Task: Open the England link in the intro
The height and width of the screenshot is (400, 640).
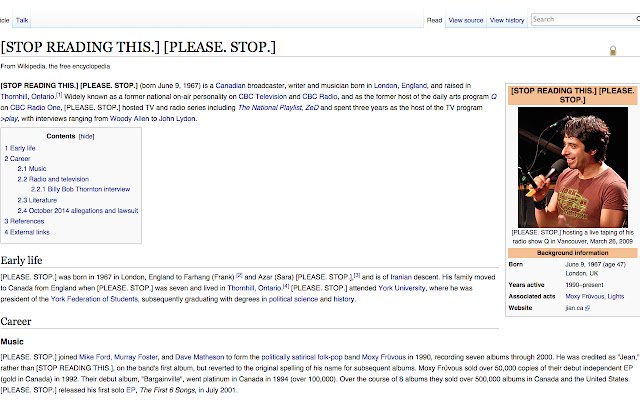Action: tap(414, 86)
